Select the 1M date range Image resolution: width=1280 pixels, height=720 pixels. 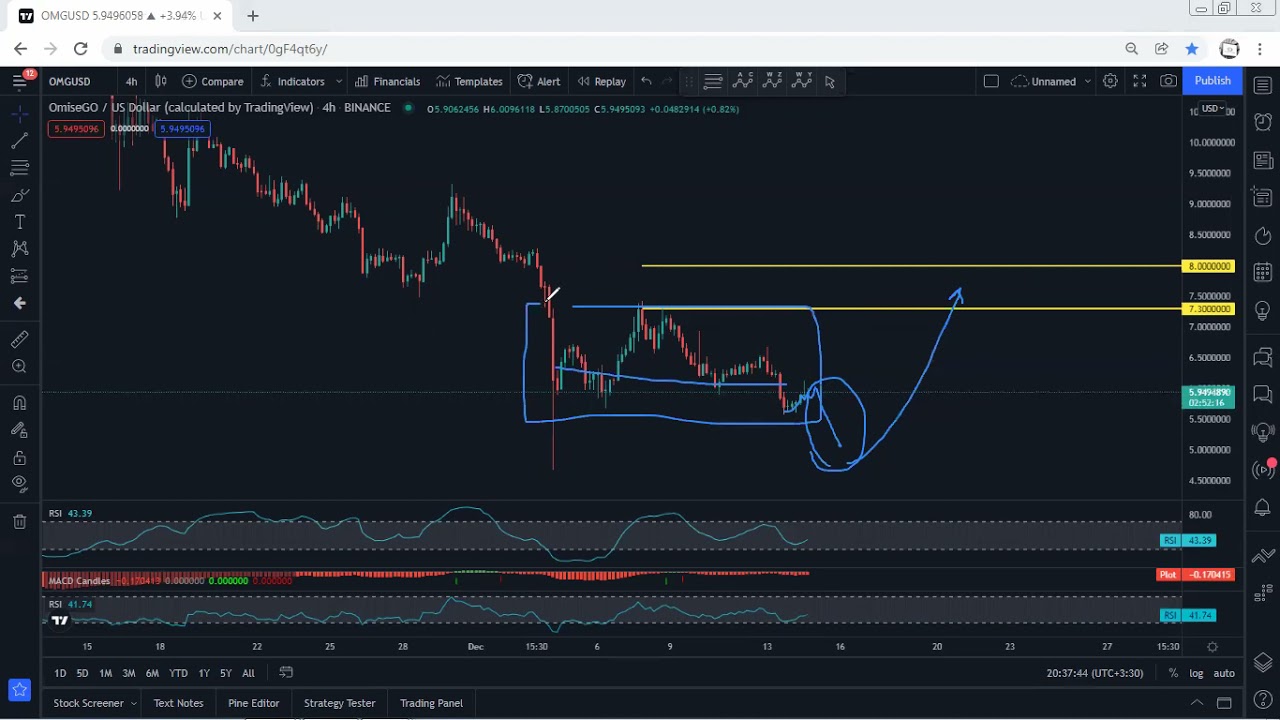[x=105, y=673]
